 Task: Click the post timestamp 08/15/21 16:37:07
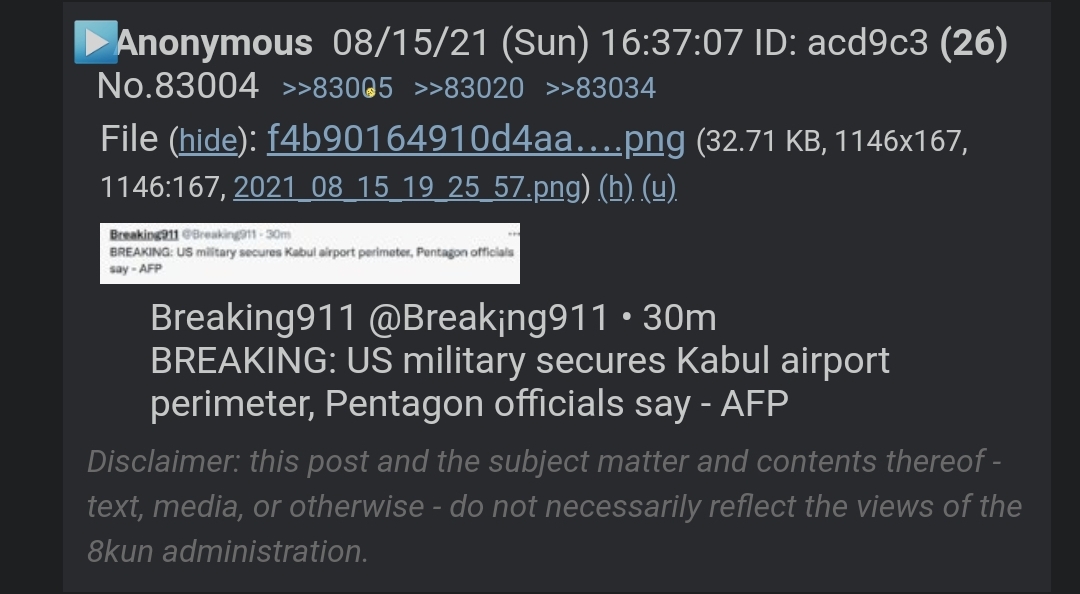(538, 43)
